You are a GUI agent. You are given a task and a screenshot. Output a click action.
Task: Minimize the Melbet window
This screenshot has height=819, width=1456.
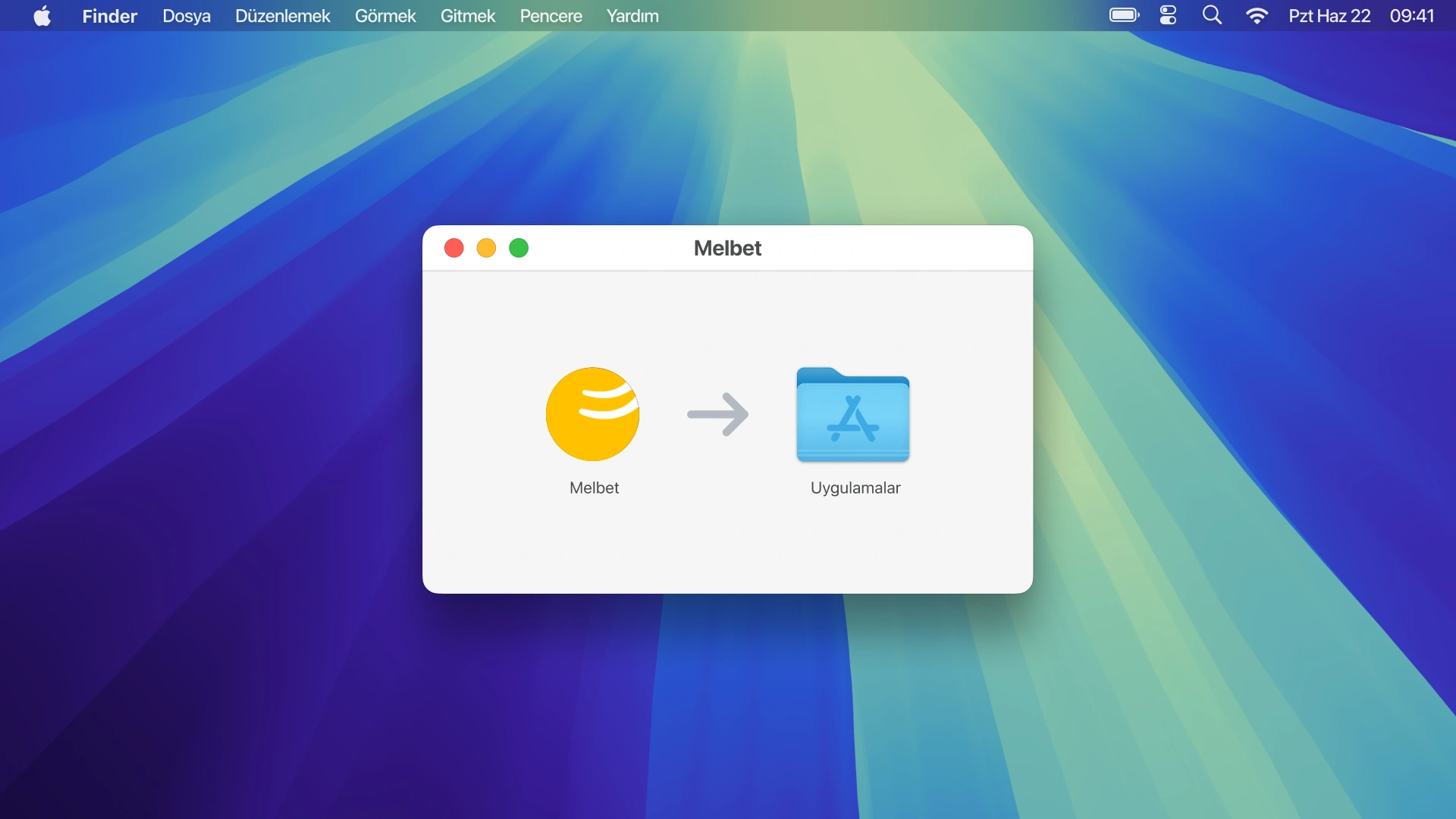[486, 248]
